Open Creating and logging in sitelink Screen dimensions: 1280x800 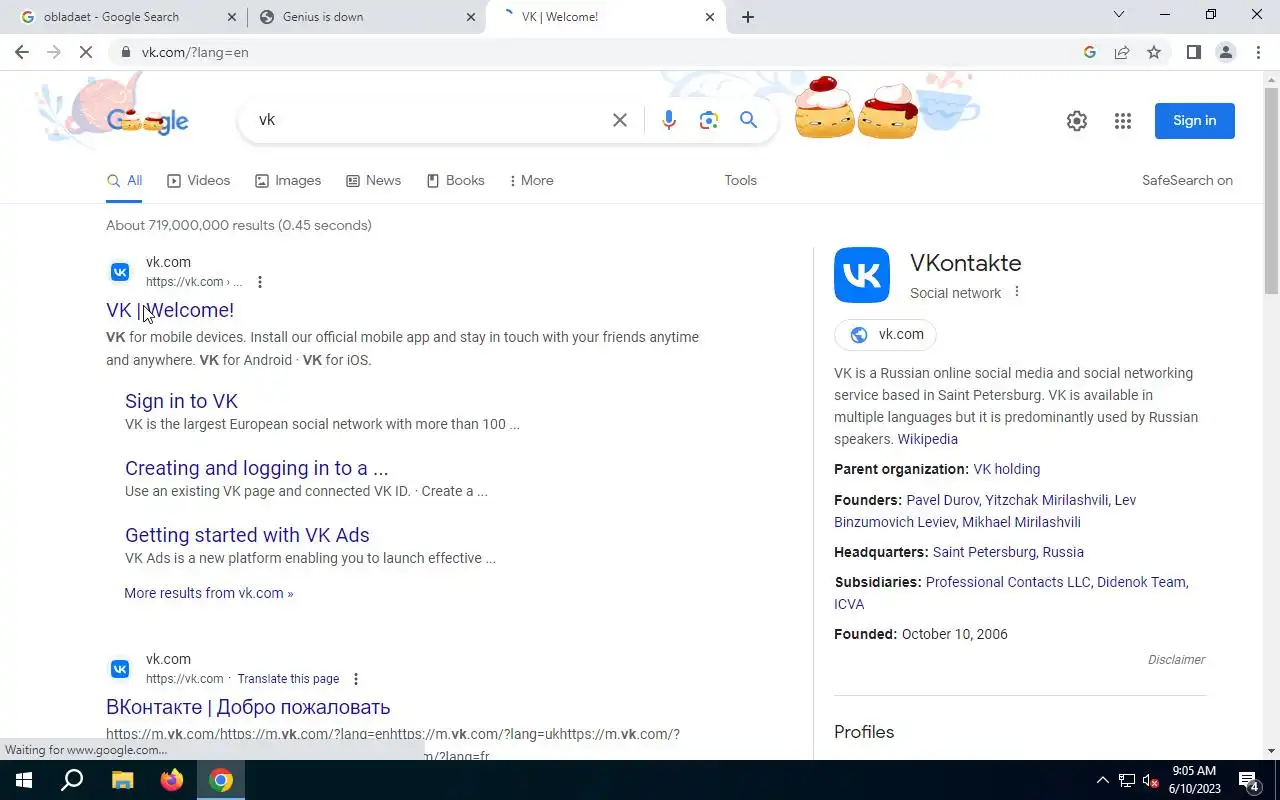tap(256, 468)
